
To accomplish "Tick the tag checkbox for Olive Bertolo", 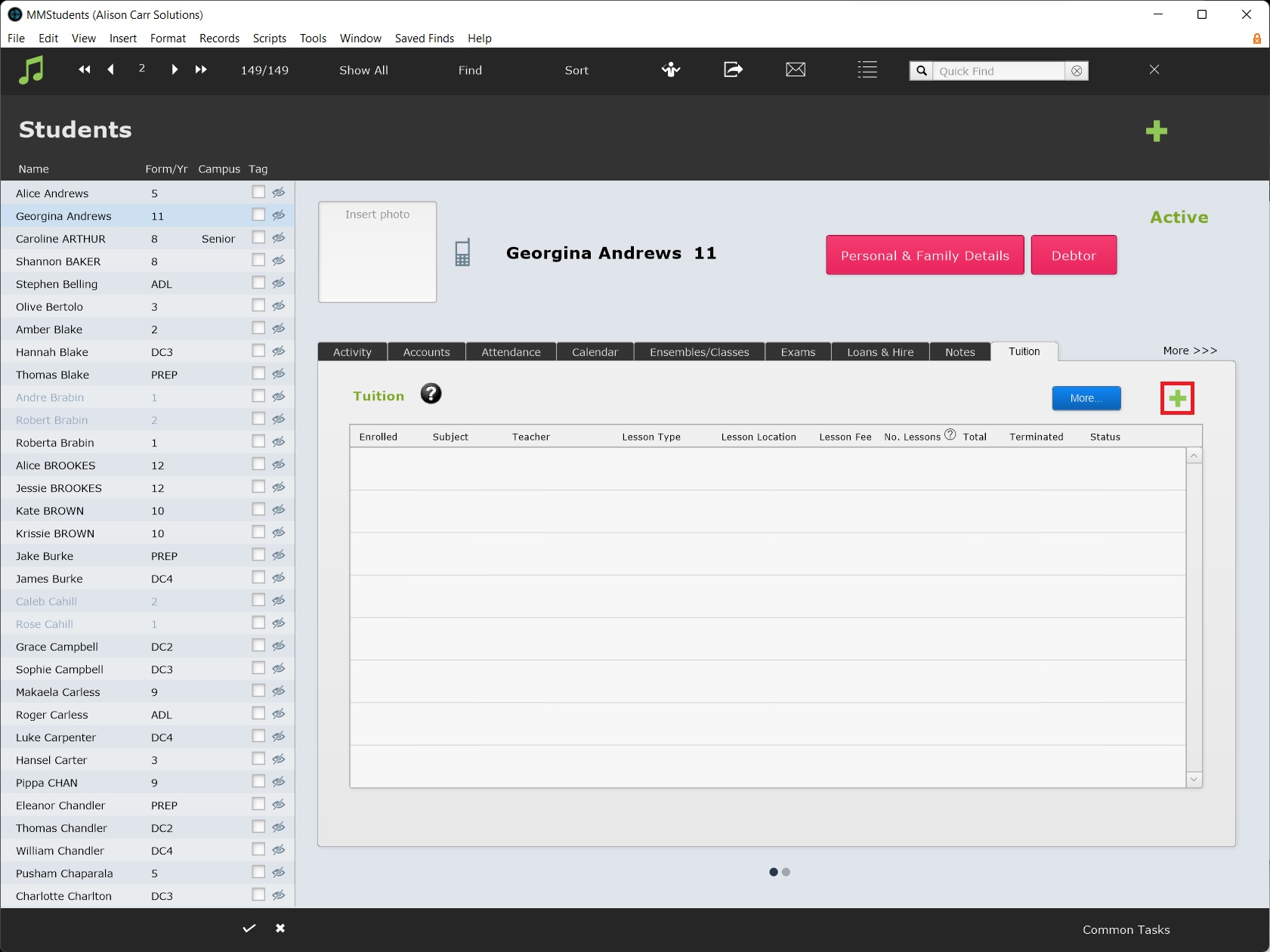I will click(x=258, y=305).
